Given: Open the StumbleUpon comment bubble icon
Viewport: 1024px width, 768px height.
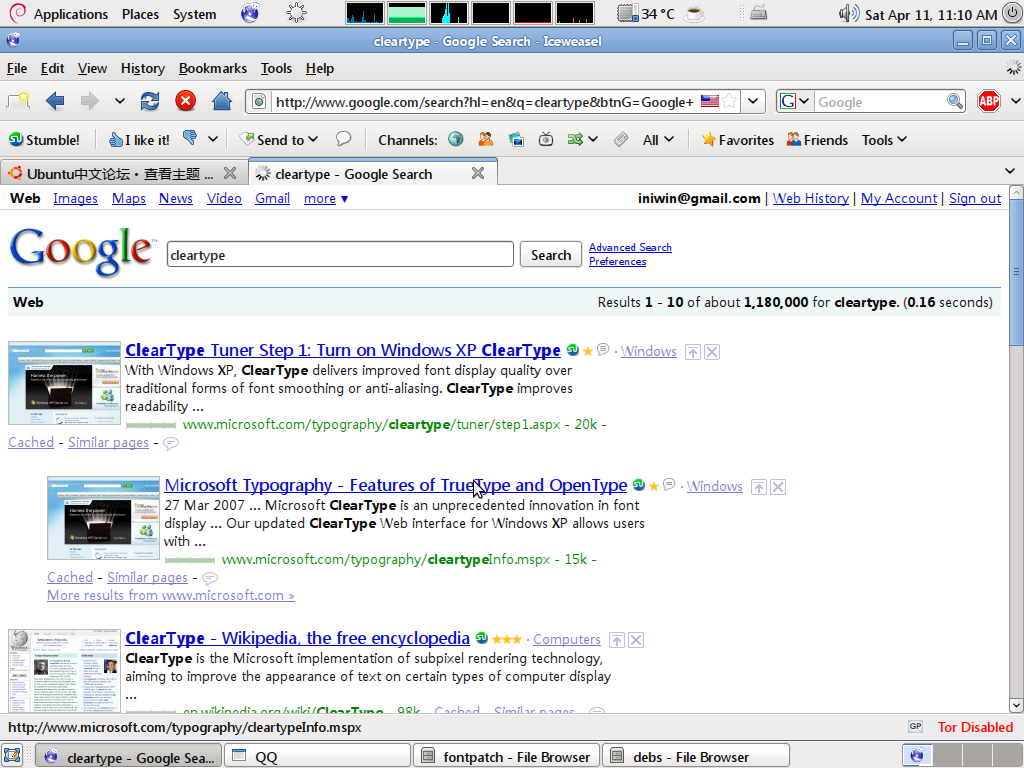Looking at the screenshot, I should (344, 139).
